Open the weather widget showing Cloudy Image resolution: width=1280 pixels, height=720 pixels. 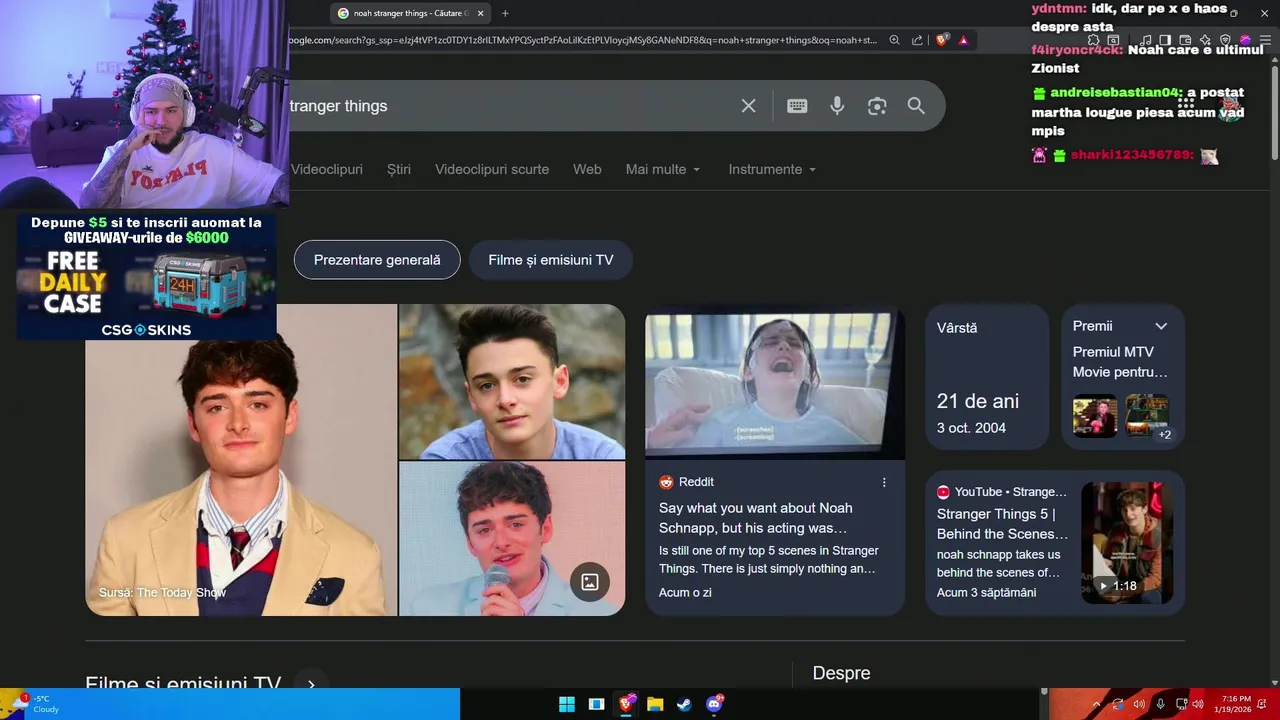pyautogui.click(x=36, y=704)
